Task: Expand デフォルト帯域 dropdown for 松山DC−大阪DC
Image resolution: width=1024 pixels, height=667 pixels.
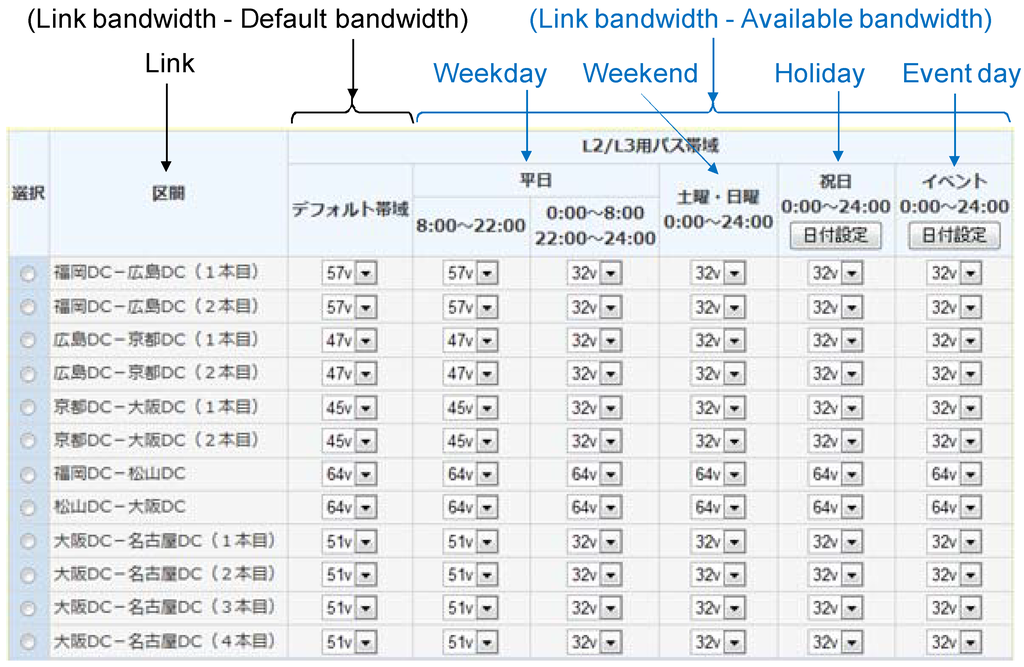Action: 349,508
